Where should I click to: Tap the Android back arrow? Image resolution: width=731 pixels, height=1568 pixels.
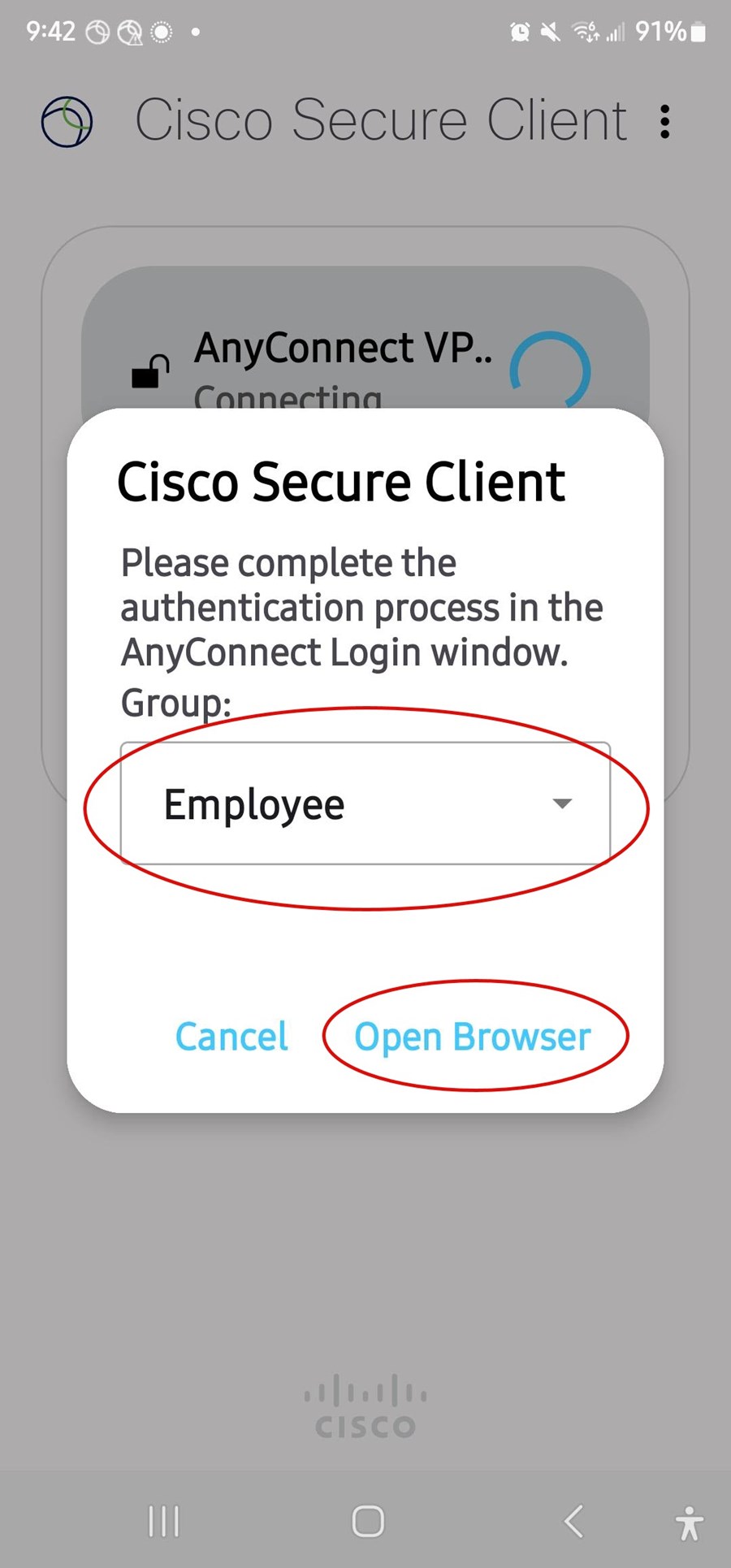coord(573,1521)
